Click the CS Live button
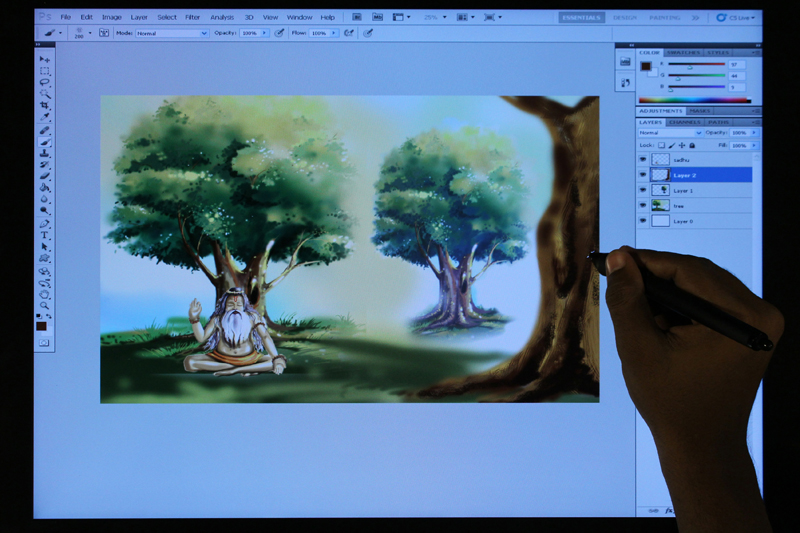 tap(735, 17)
